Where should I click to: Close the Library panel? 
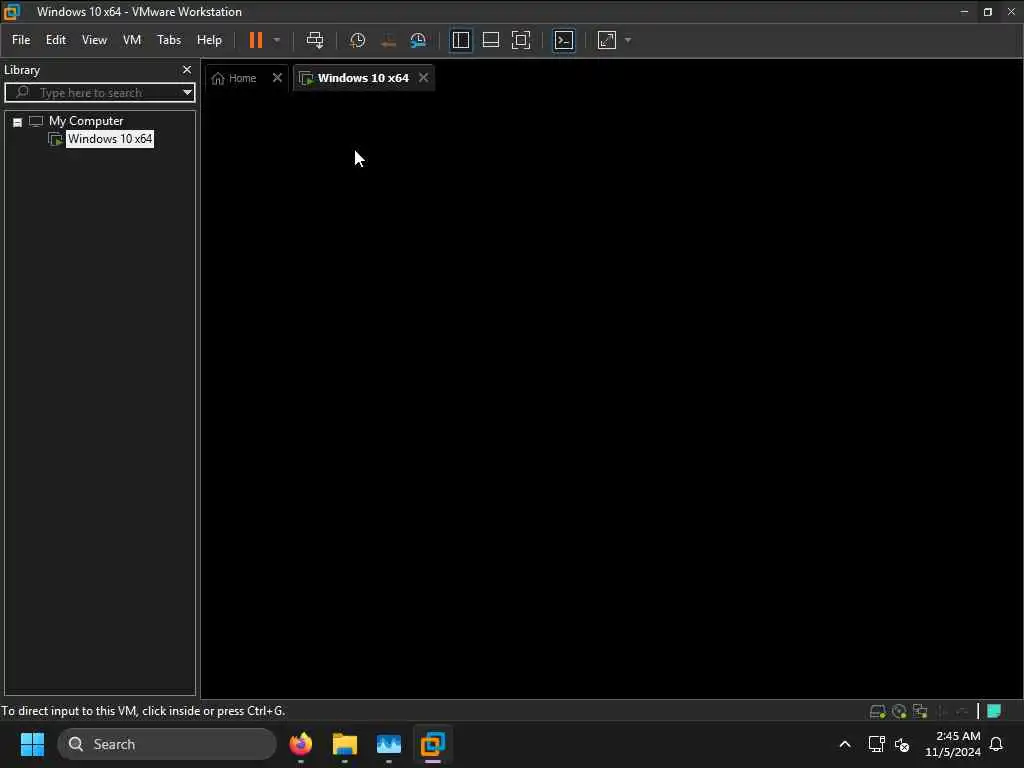point(187,70)
